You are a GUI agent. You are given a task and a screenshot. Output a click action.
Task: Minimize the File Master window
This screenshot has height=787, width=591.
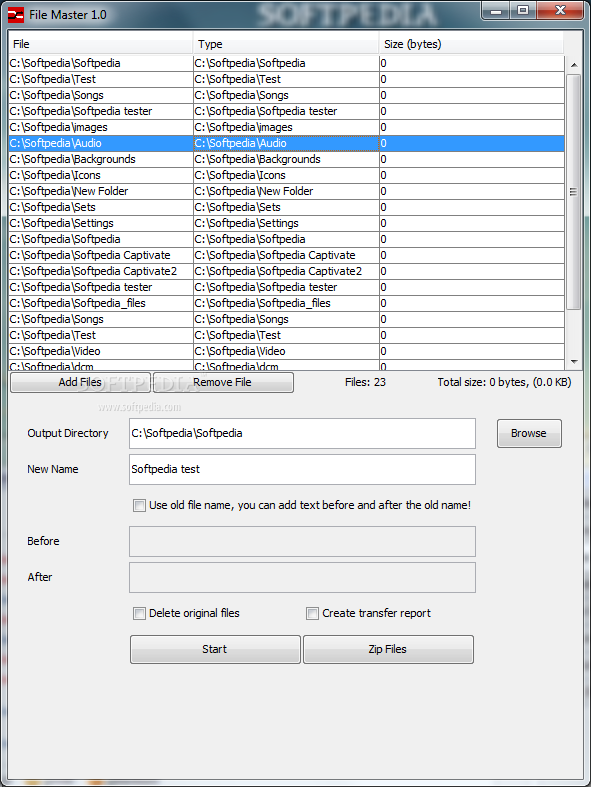tap(496, 11)
